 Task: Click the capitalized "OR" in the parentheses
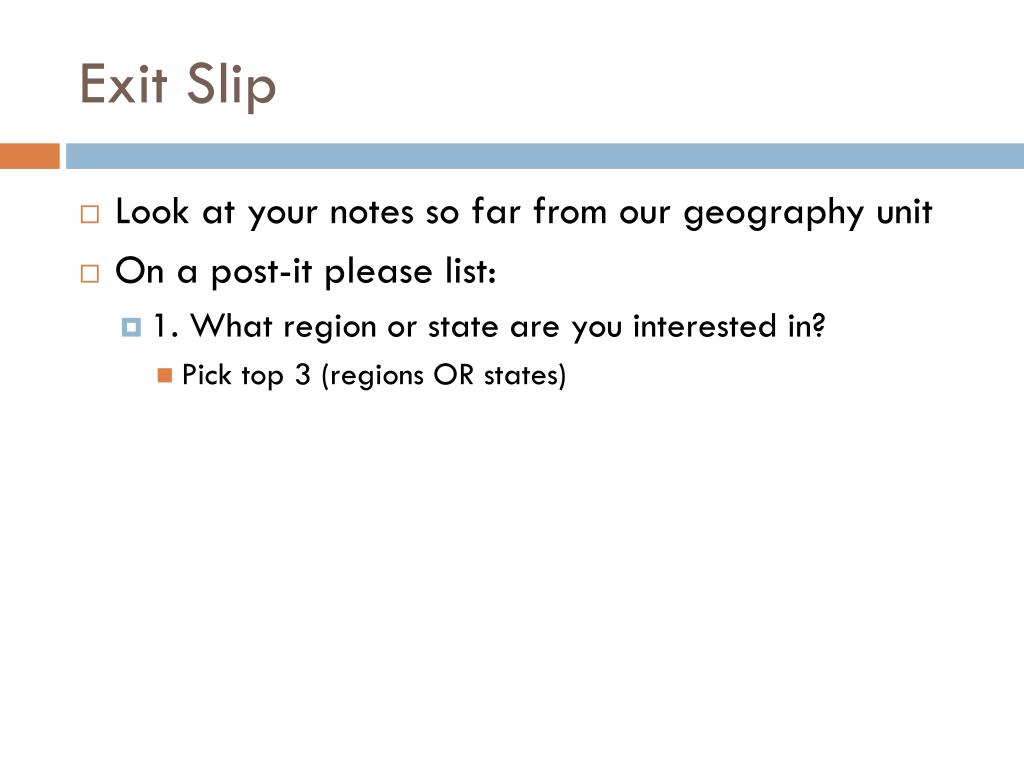449,376
